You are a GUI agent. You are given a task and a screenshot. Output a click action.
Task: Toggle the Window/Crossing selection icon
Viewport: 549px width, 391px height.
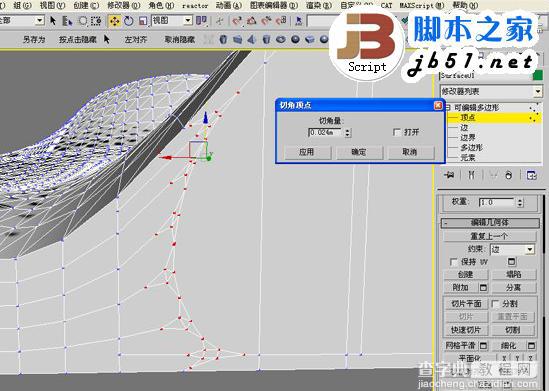point(96,21)
